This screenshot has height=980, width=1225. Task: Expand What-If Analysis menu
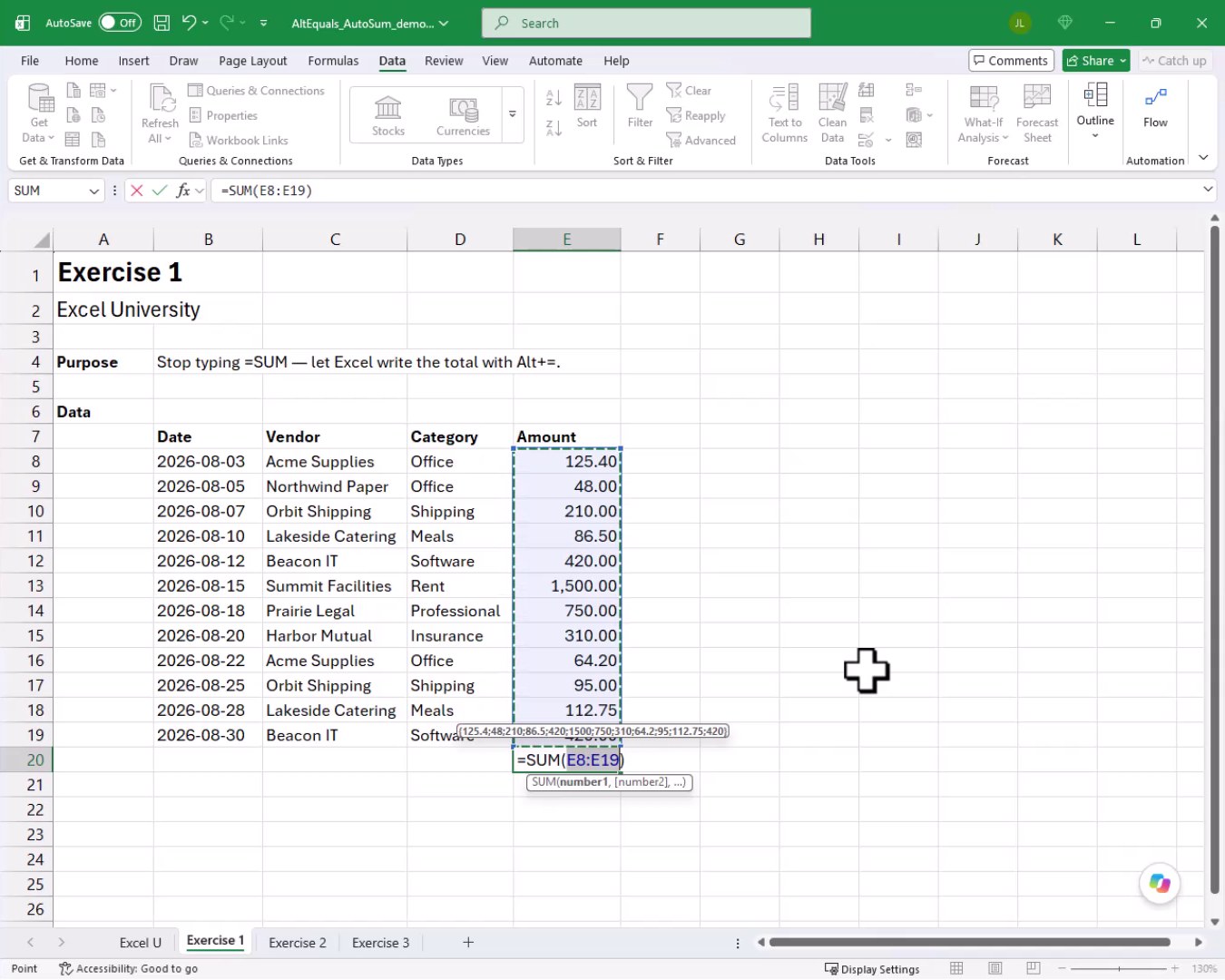(x=984, y=113)
